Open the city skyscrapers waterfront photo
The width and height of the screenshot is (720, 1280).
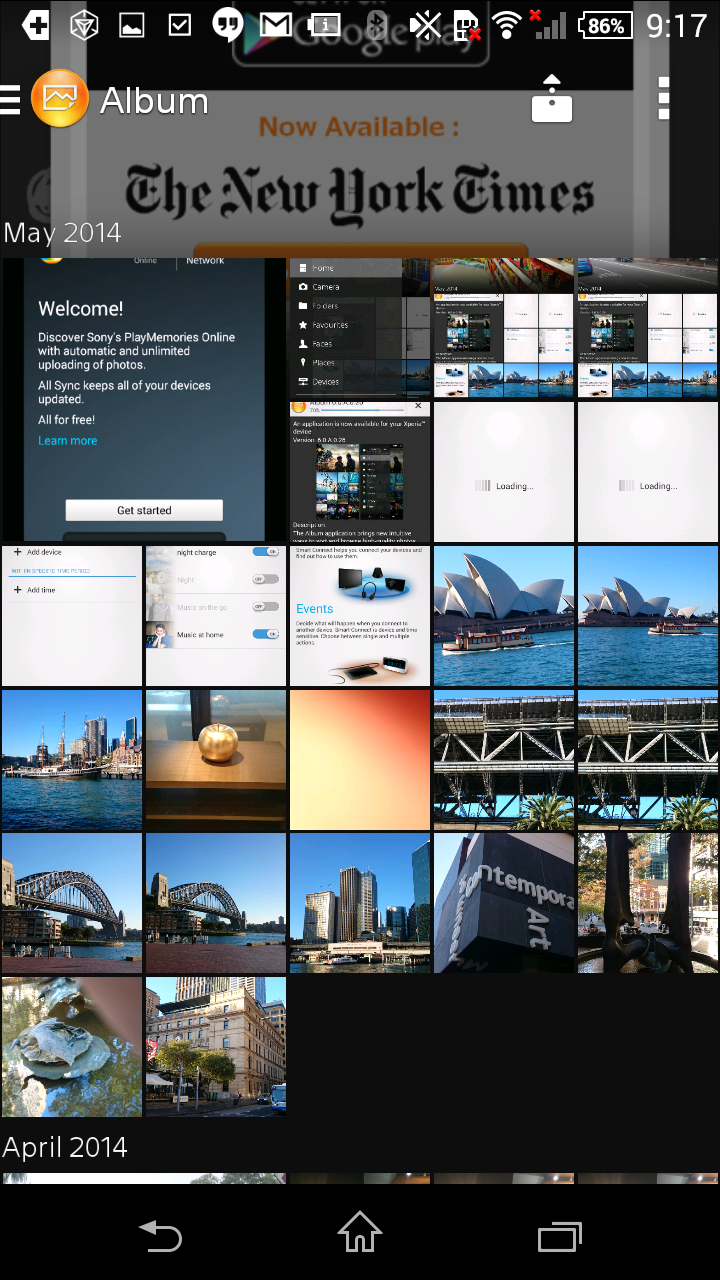[360, 904]
